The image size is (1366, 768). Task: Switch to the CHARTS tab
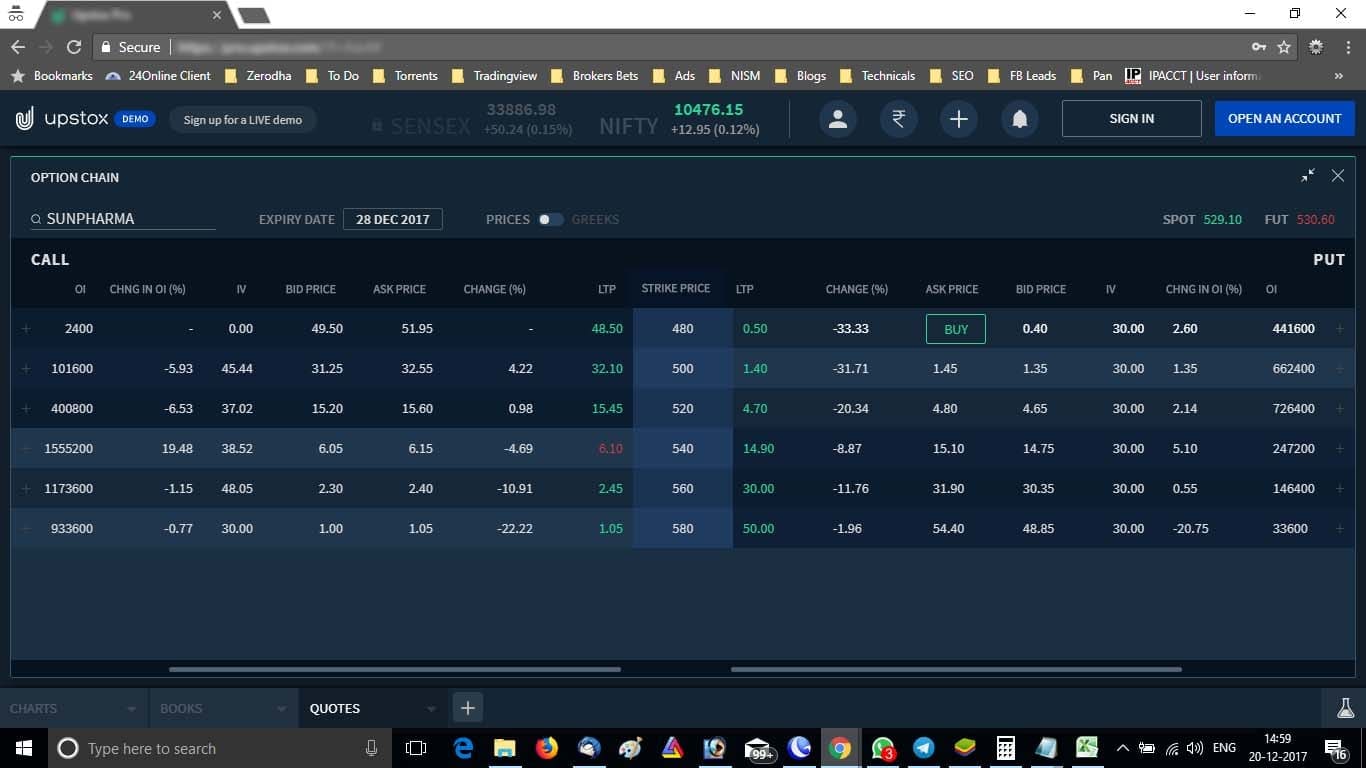33,708
